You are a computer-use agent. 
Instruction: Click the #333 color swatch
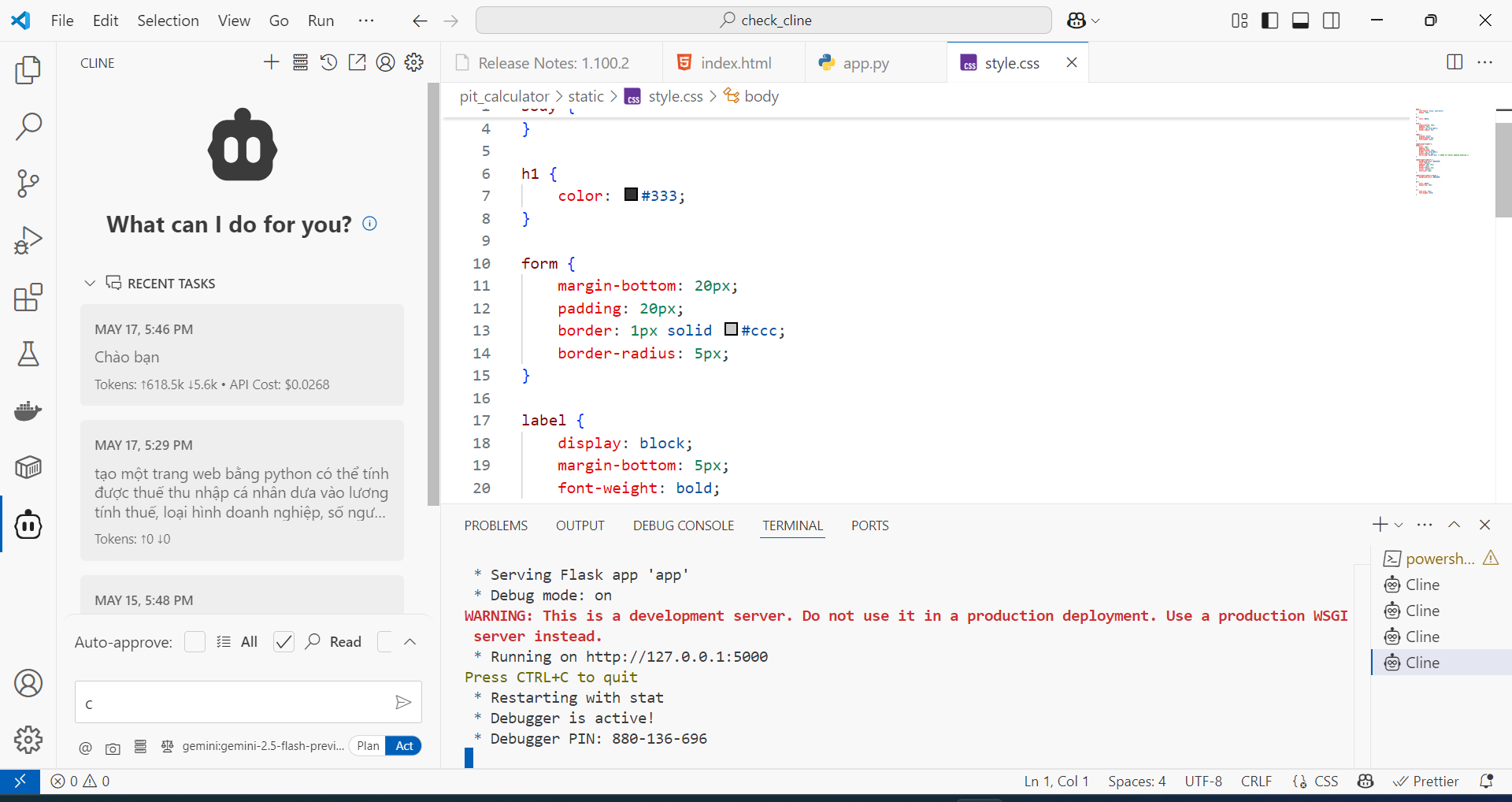click(631, 195)
